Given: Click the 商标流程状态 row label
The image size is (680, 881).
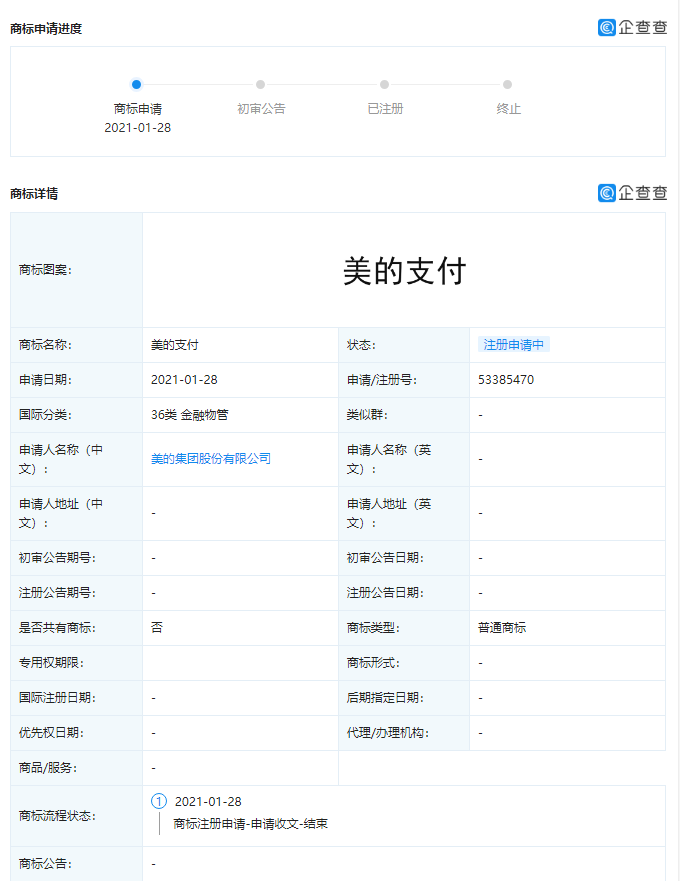Looking at the screenshot, I should pos(57,815).
